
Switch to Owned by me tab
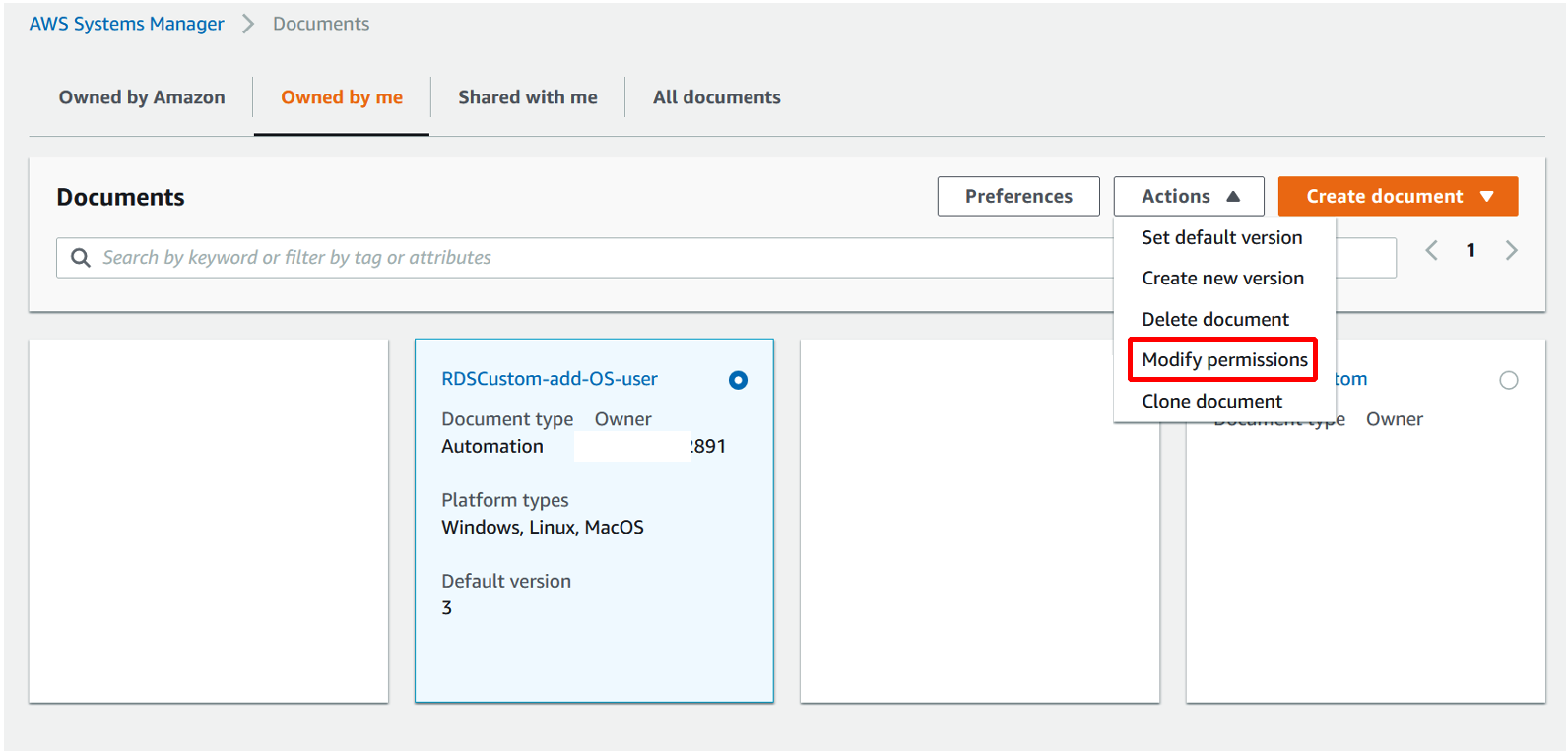tap(342, 97)
